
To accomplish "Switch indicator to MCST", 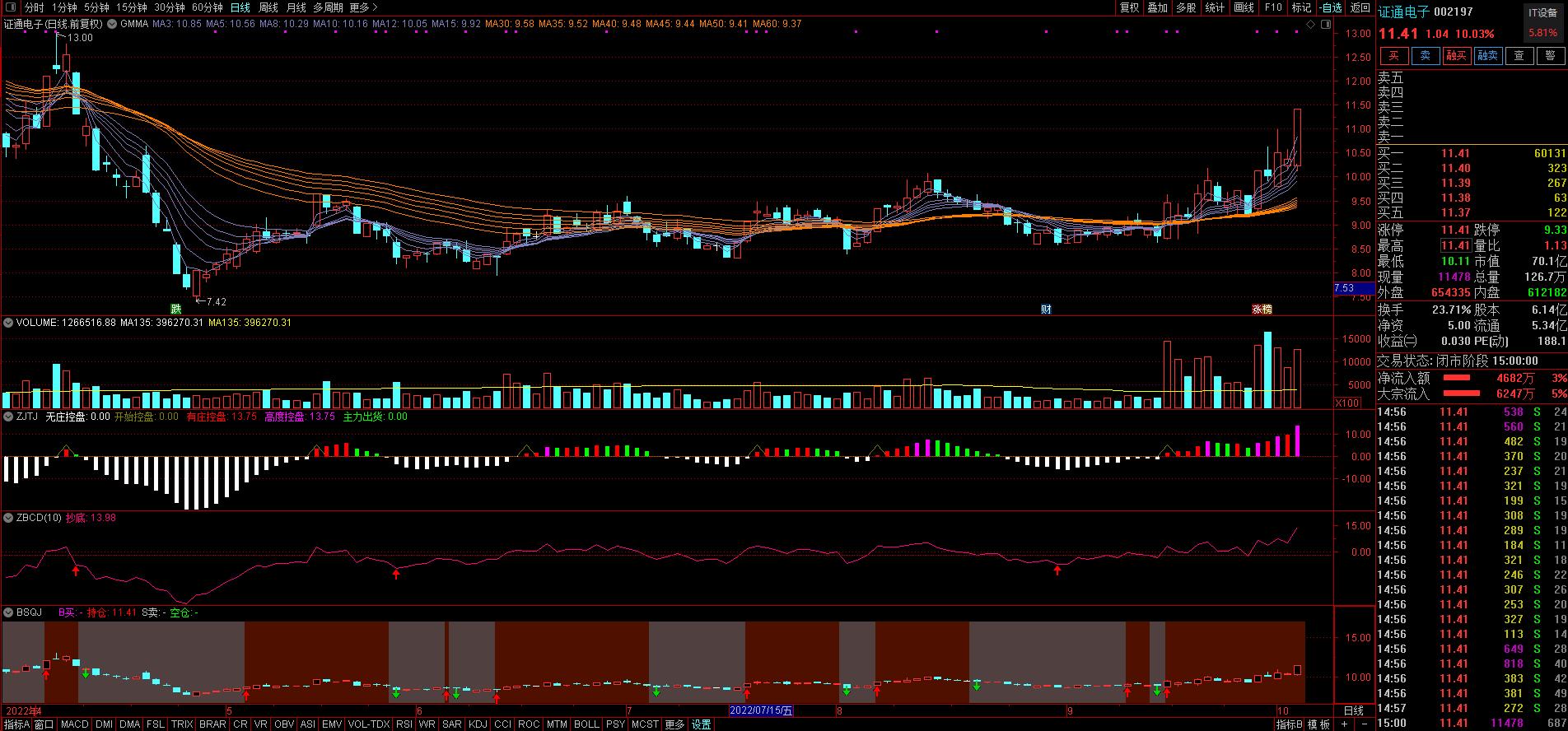I will click(645, 724).
